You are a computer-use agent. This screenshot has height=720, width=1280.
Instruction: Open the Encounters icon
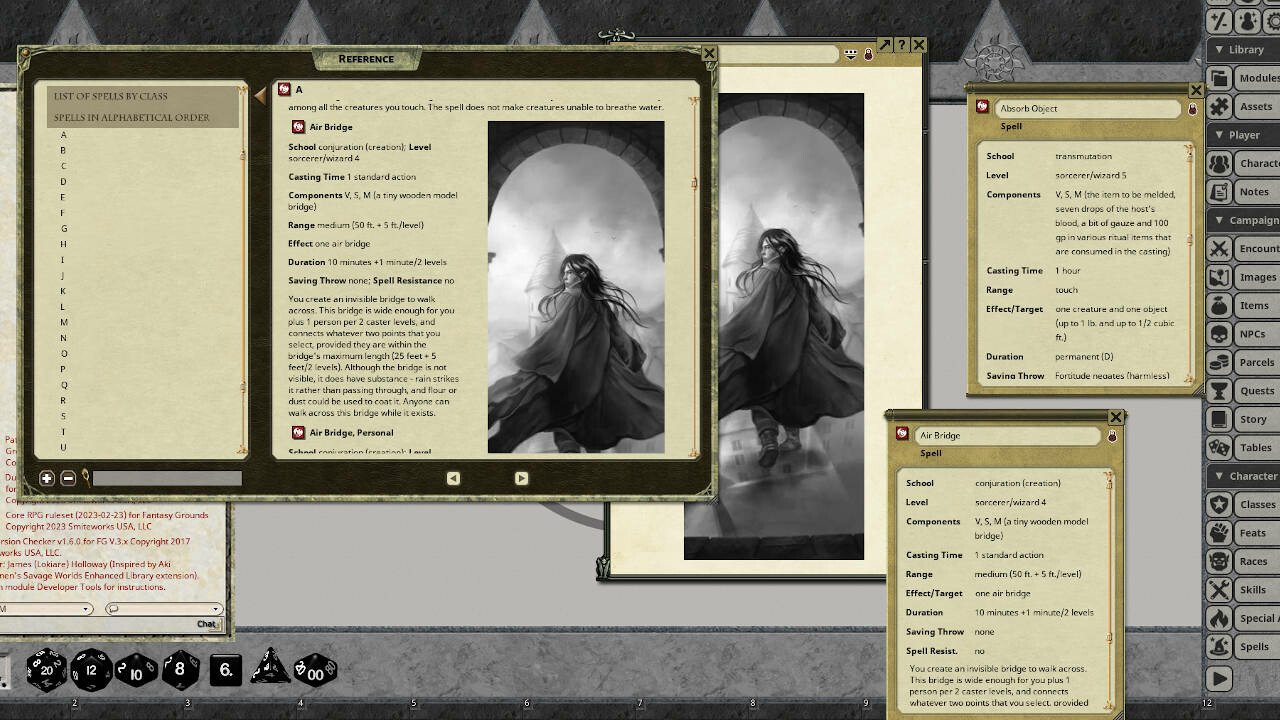point(1219,248)
